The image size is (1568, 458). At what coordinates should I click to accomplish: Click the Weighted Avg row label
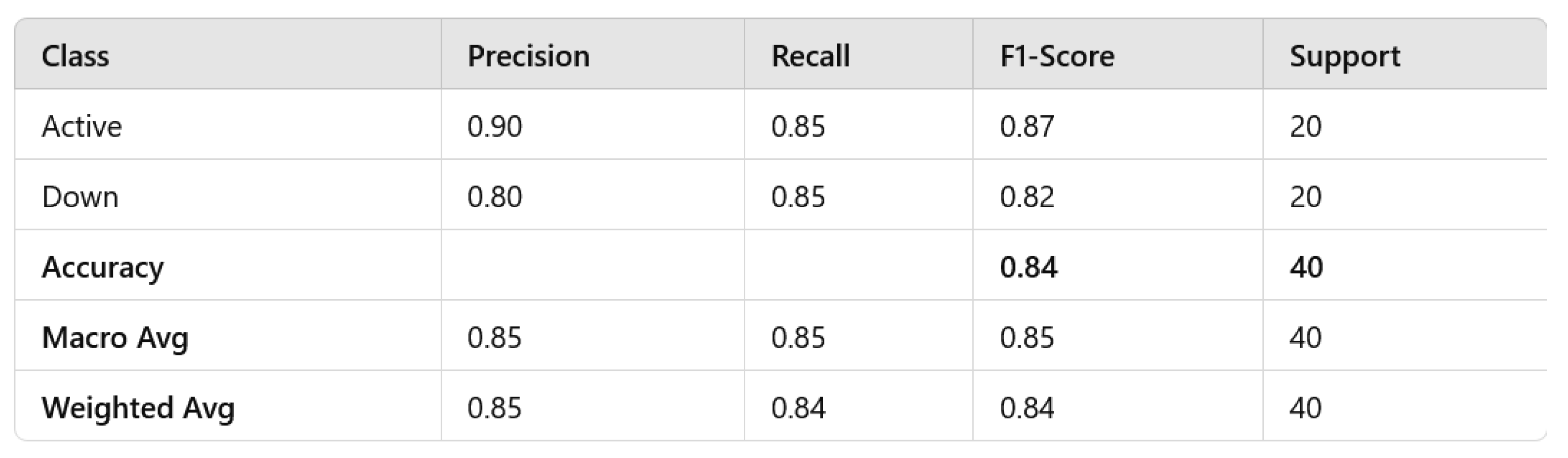(138, 408)
